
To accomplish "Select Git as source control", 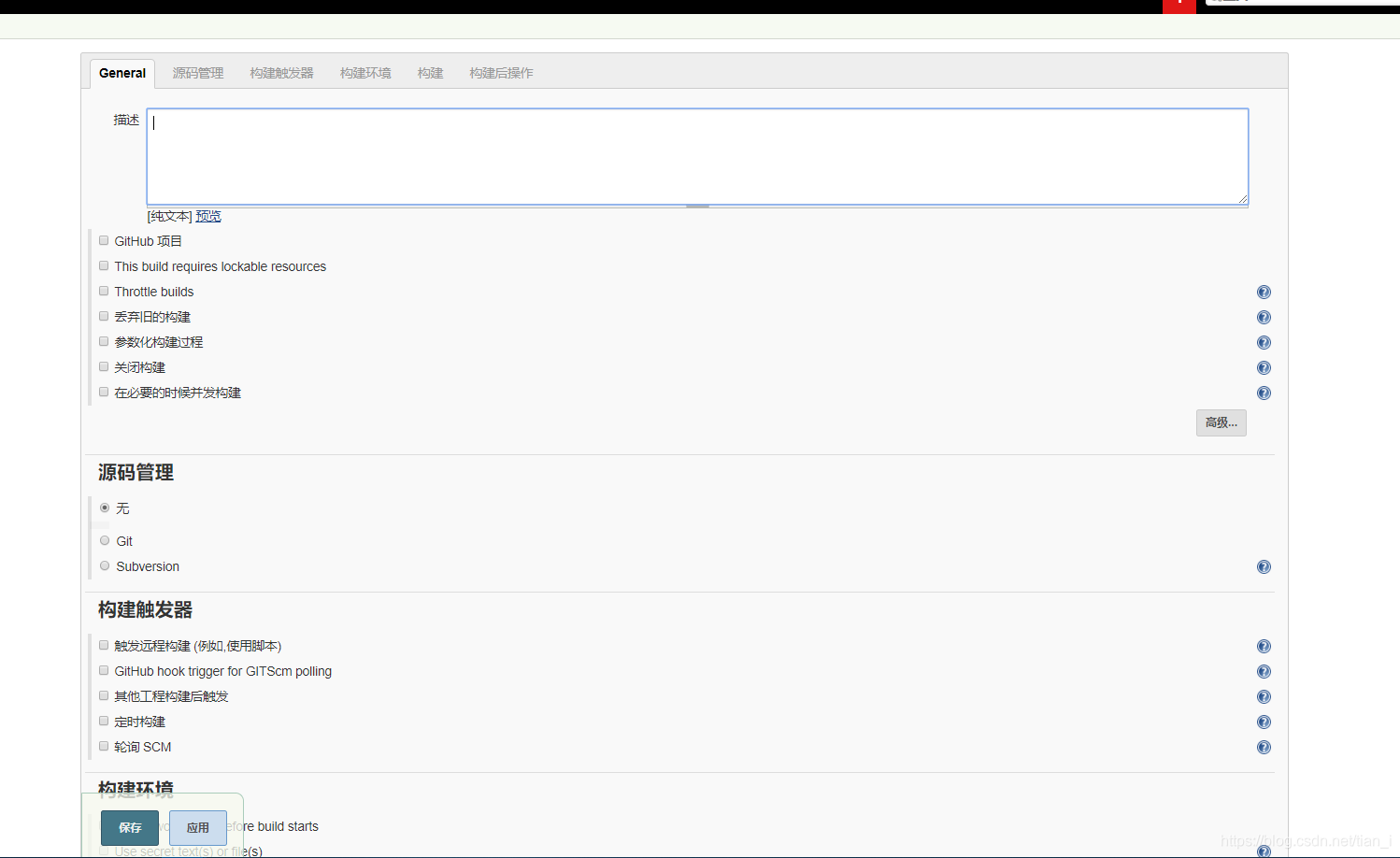I will click(x=105, y=540).
